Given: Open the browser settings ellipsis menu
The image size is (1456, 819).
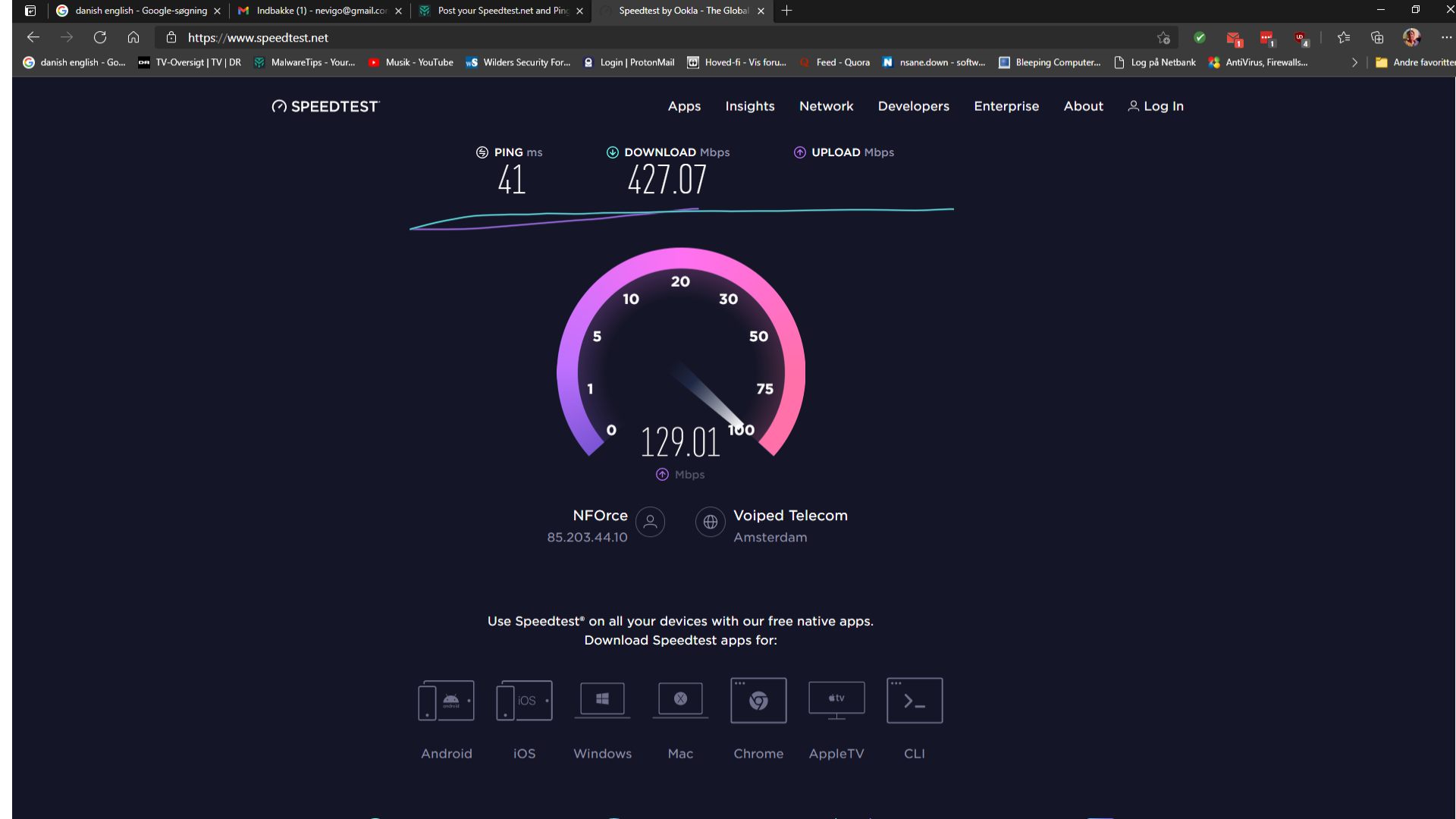Looking at the screenshot, I should coord(1446,37).
